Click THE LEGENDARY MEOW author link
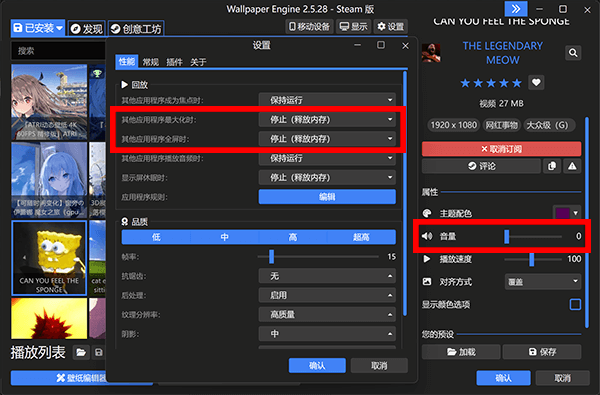 (502, 53)
